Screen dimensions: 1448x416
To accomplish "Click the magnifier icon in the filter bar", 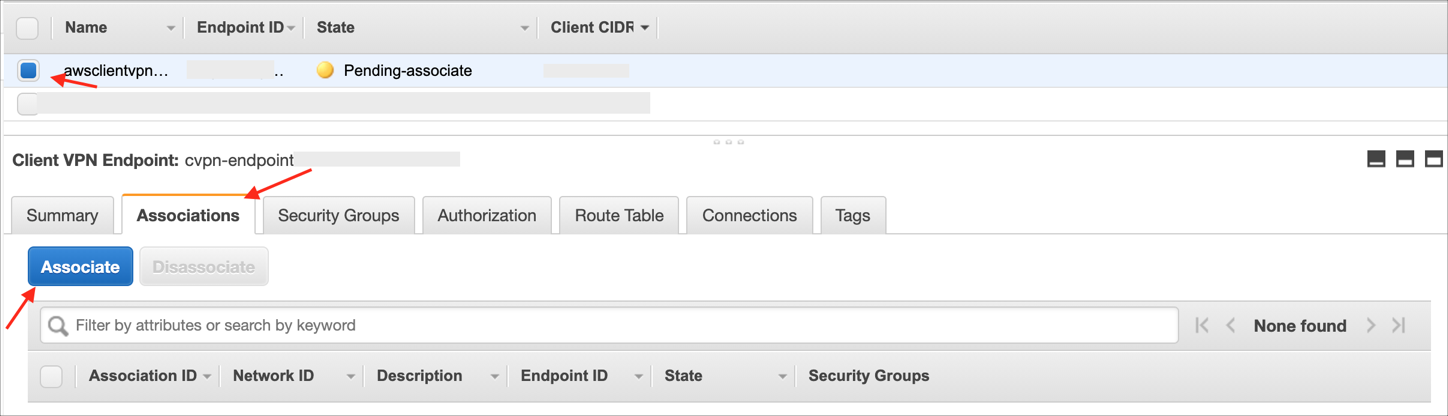I will [59, 326].
